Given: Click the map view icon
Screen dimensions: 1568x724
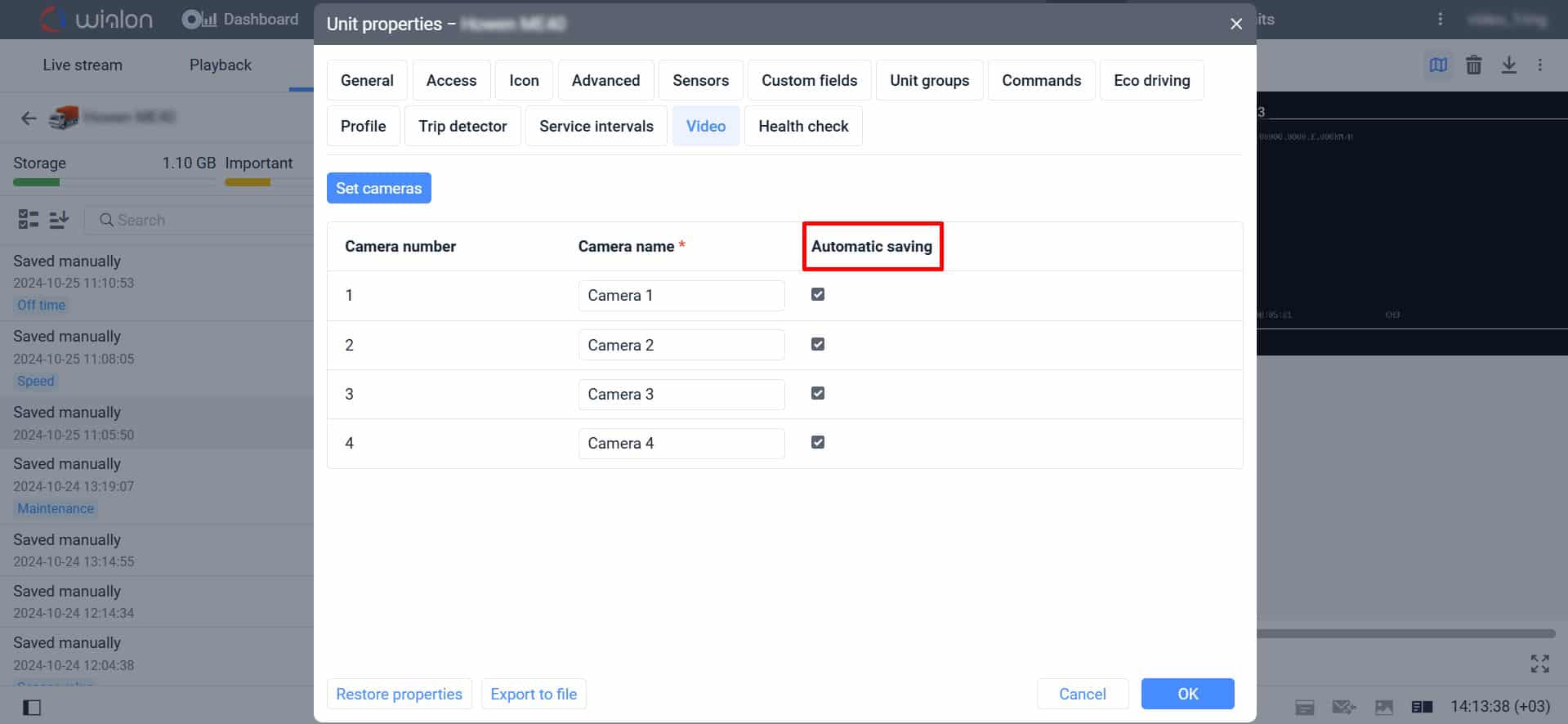Looking at the screenshot, I should coord(1438,65).
